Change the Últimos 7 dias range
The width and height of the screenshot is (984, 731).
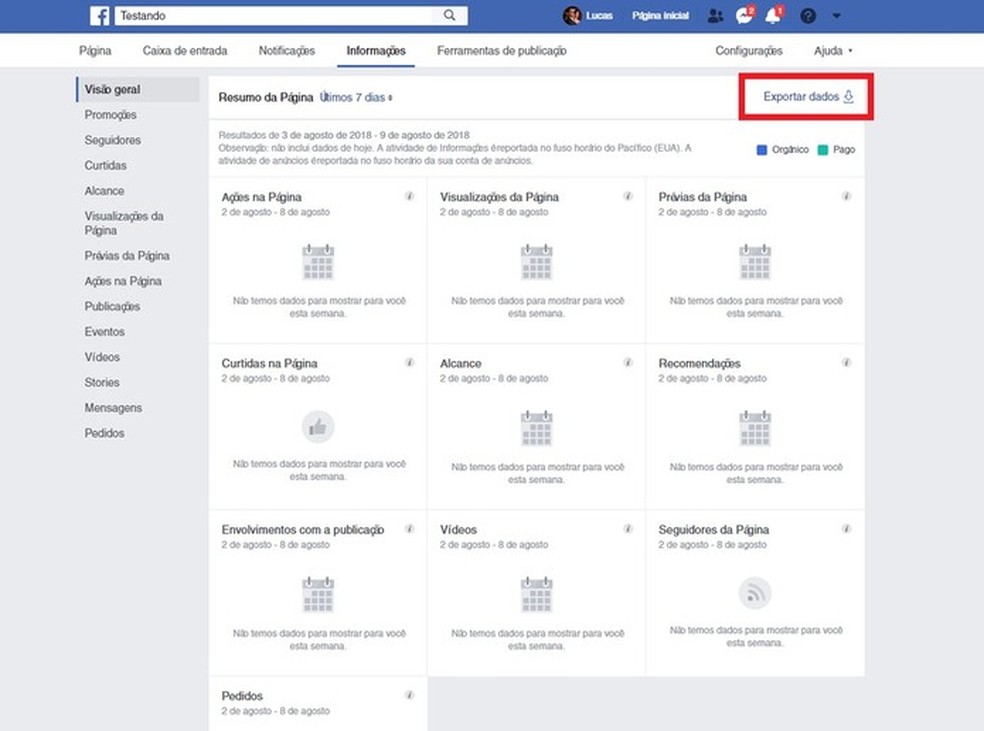pyautogui.click(x=356, y=97)
